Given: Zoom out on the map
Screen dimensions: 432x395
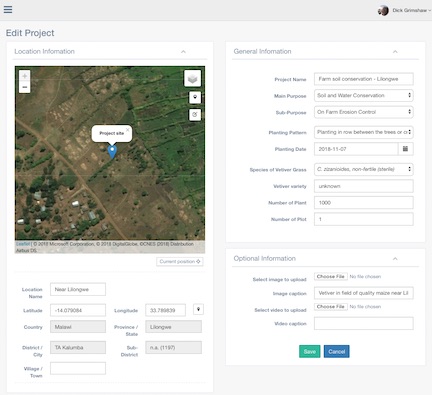Looking at the screenshot, I should click(x=25, y=87).
